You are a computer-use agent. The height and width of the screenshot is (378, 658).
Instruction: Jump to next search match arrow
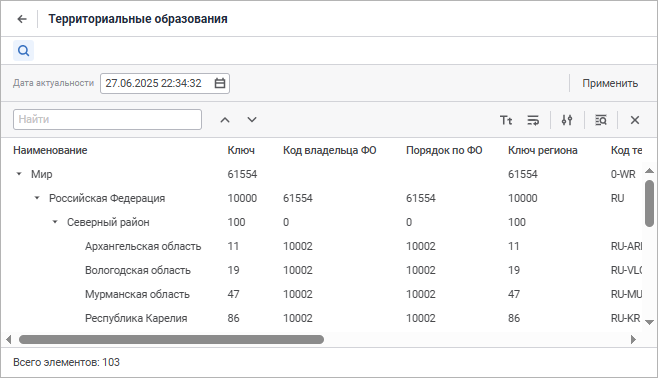coord(252,120)
